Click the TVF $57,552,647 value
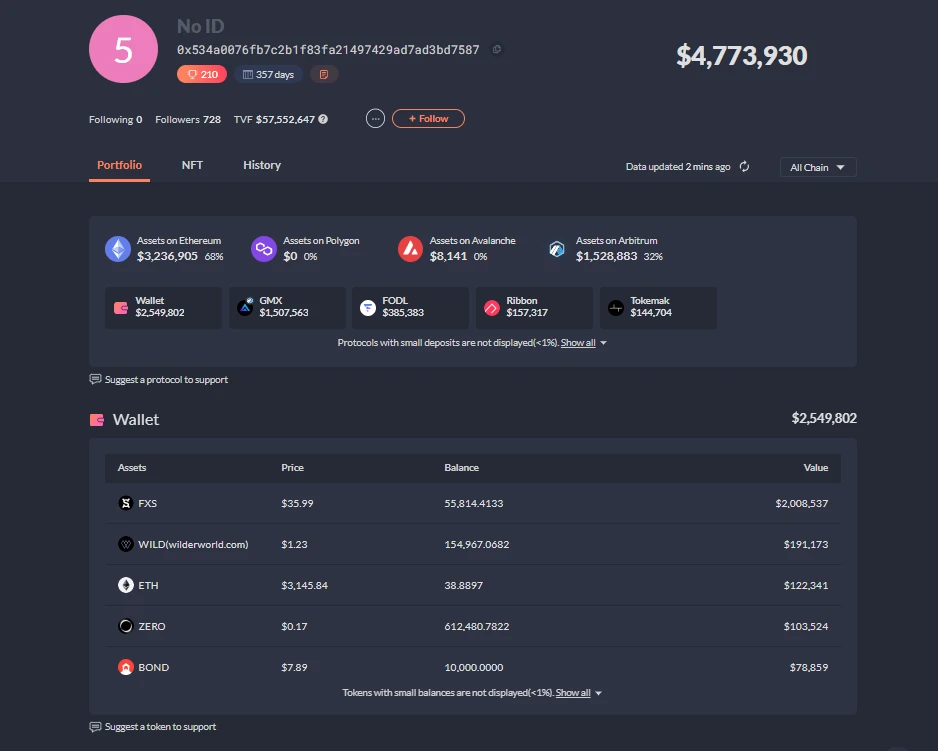938x751 pixels. click(x=285, y=120)
